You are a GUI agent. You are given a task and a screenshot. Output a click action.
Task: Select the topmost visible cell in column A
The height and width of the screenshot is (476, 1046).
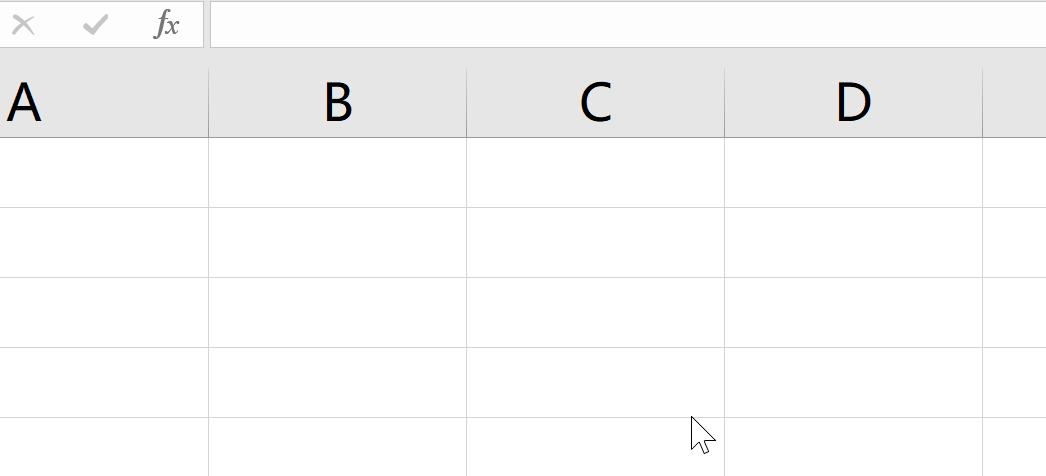104,173
